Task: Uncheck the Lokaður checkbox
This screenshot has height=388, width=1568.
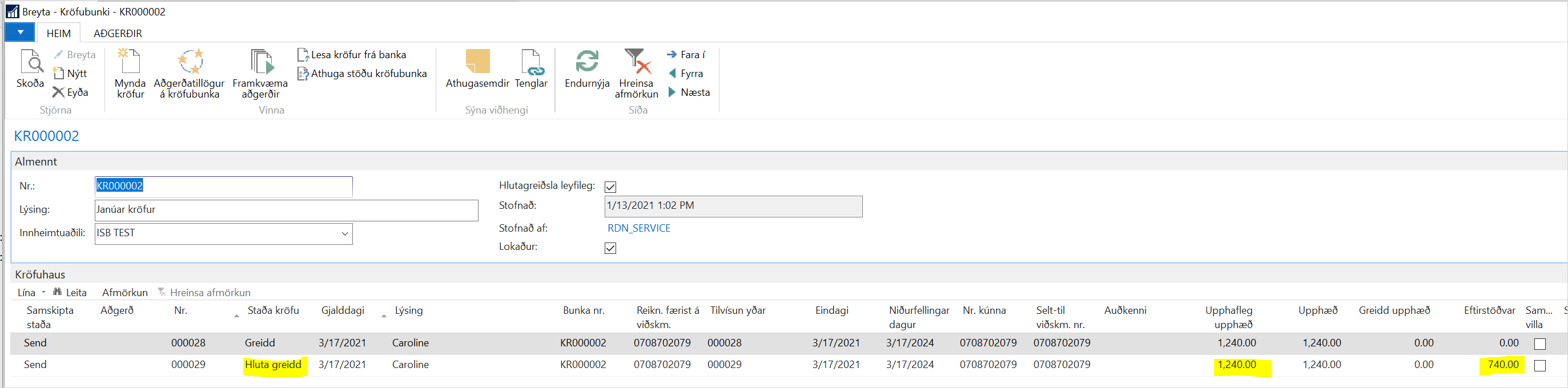Action: tap(610, 248)
